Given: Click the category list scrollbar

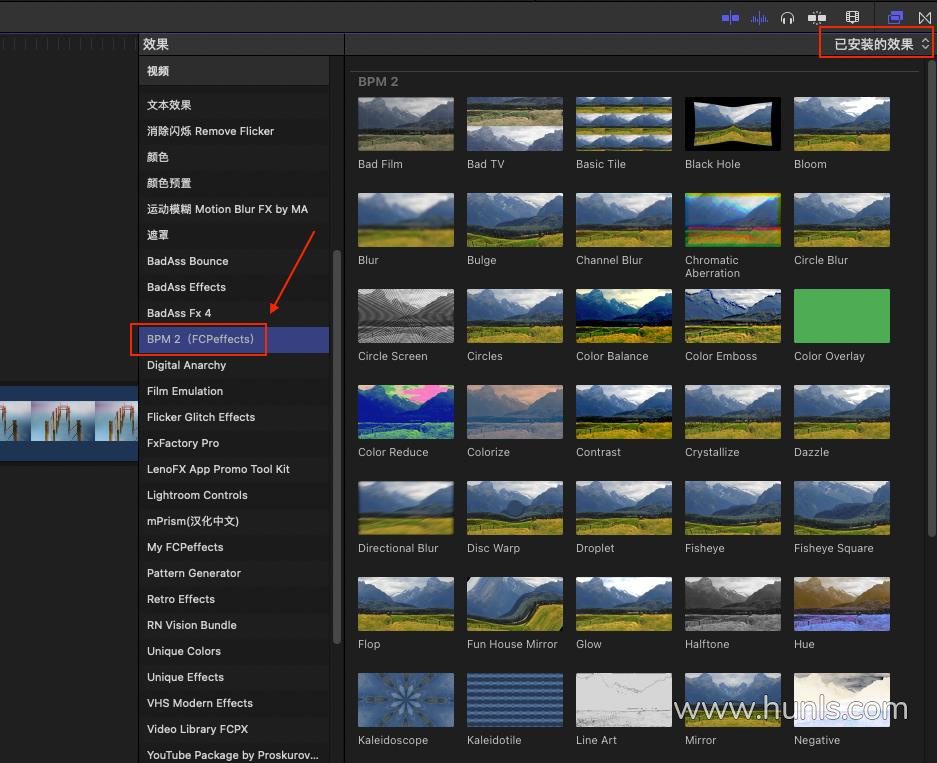Looking at the screenshot, I should pyautogui.click(x=337, y=445).
